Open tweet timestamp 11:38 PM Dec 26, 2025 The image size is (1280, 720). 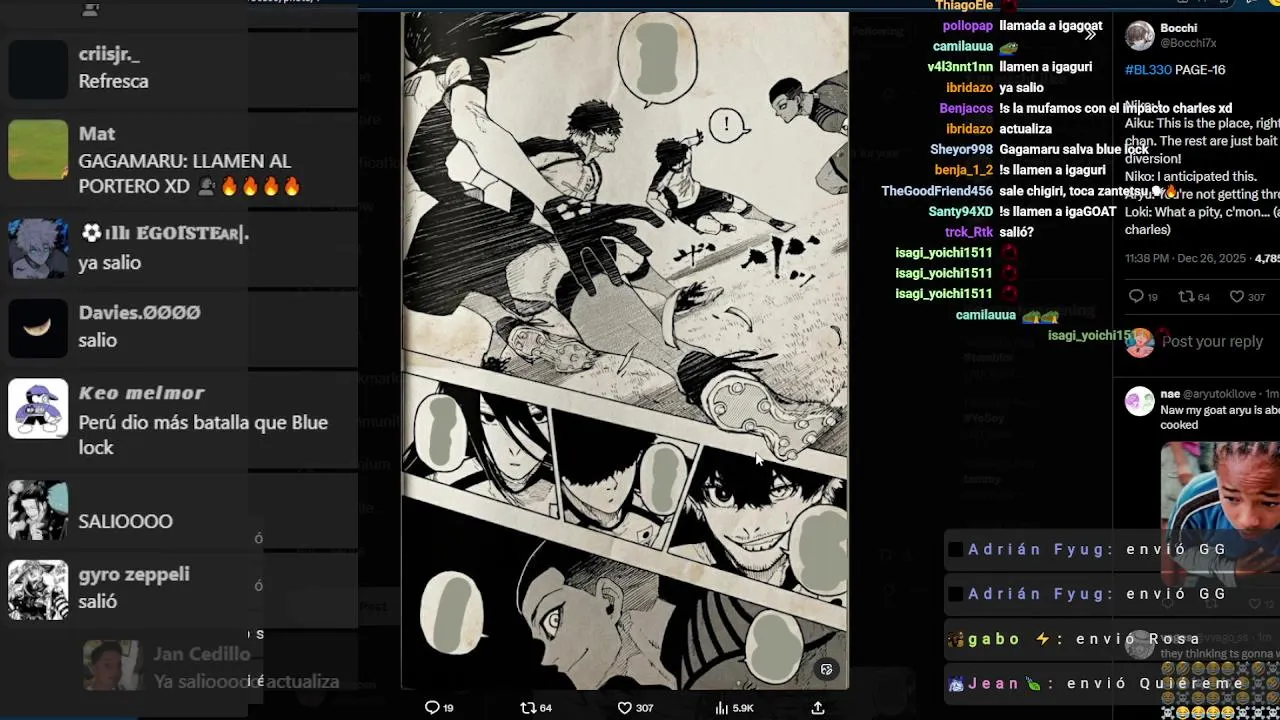1185,258
